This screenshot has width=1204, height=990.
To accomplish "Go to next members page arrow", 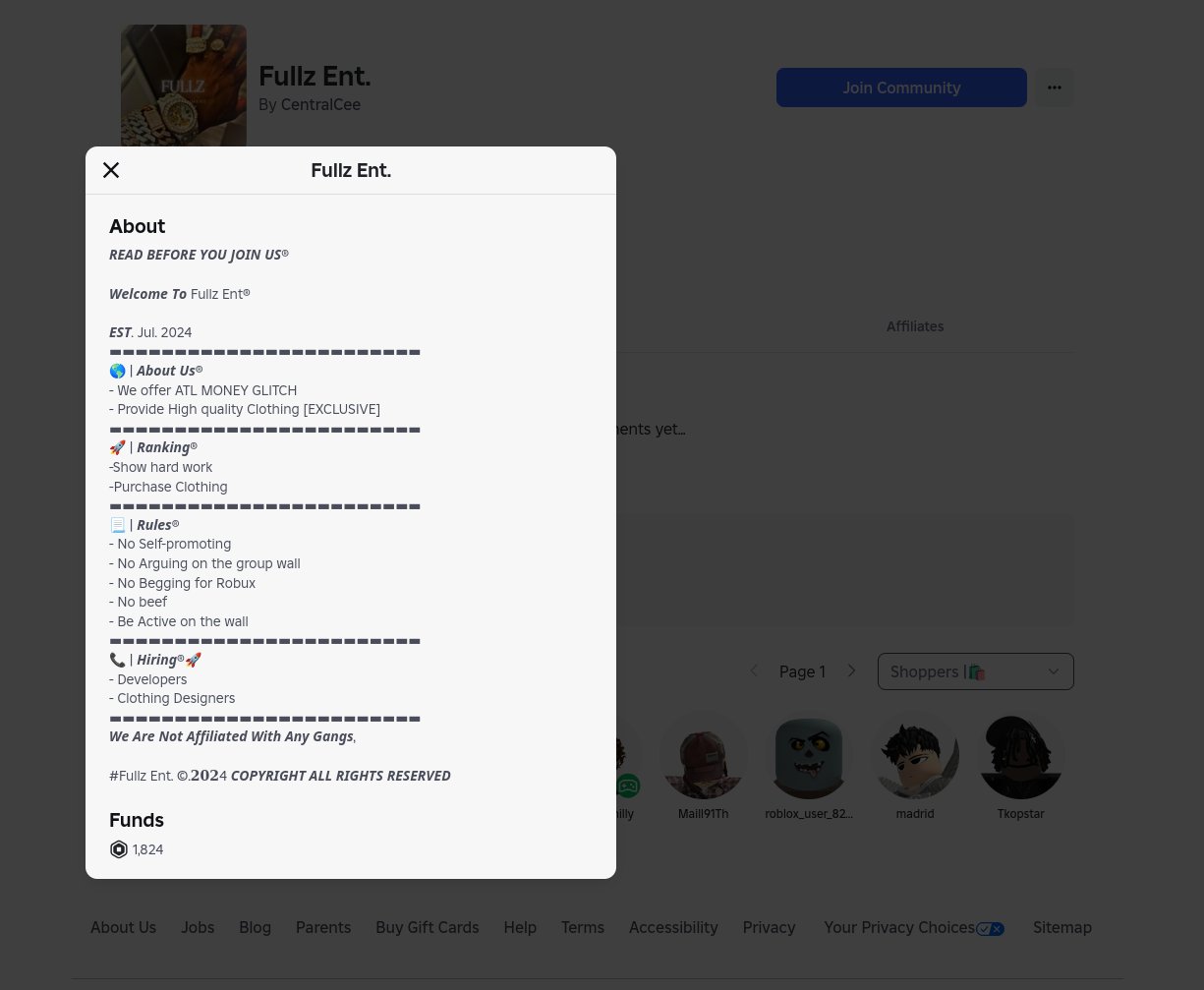I will click(851, 671).
